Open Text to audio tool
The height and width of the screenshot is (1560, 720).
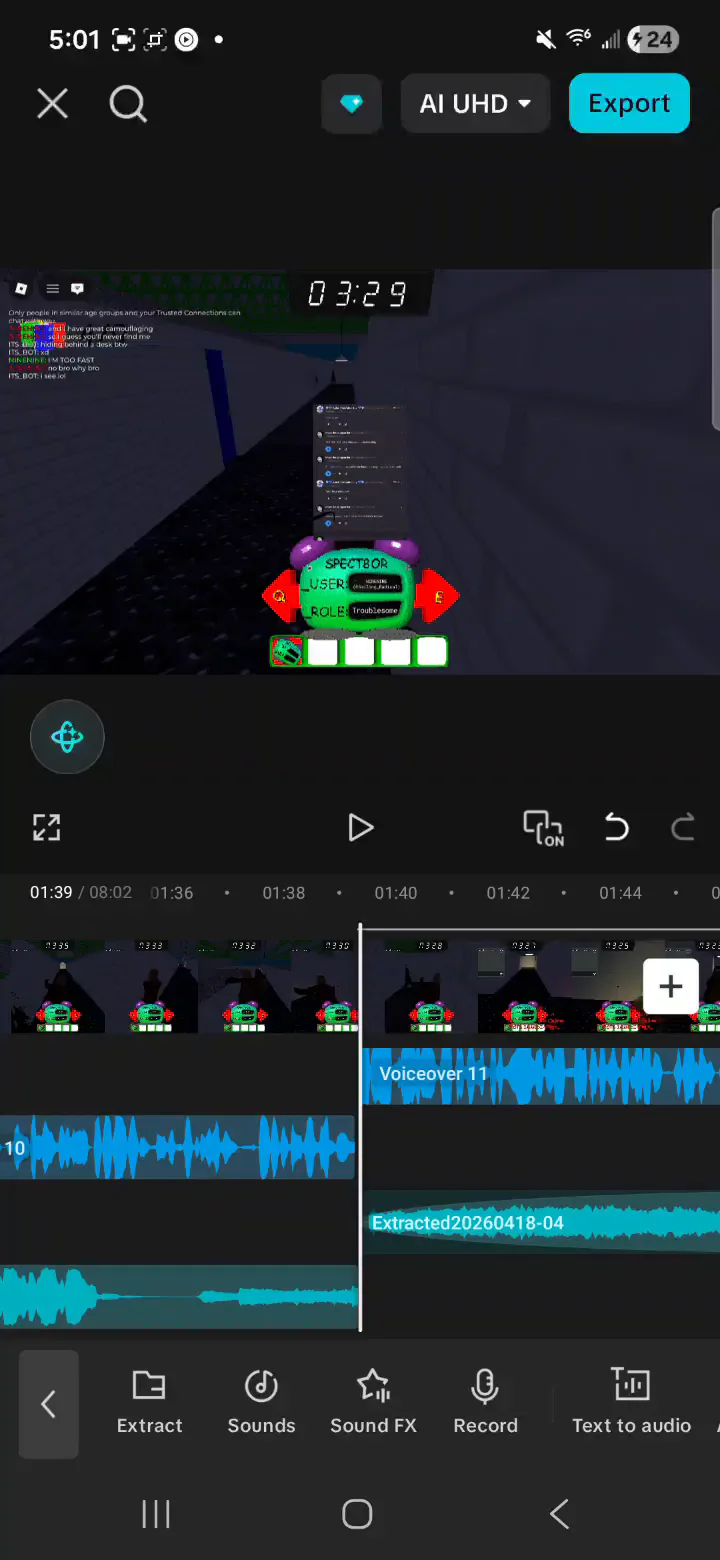click(631, 1402)
